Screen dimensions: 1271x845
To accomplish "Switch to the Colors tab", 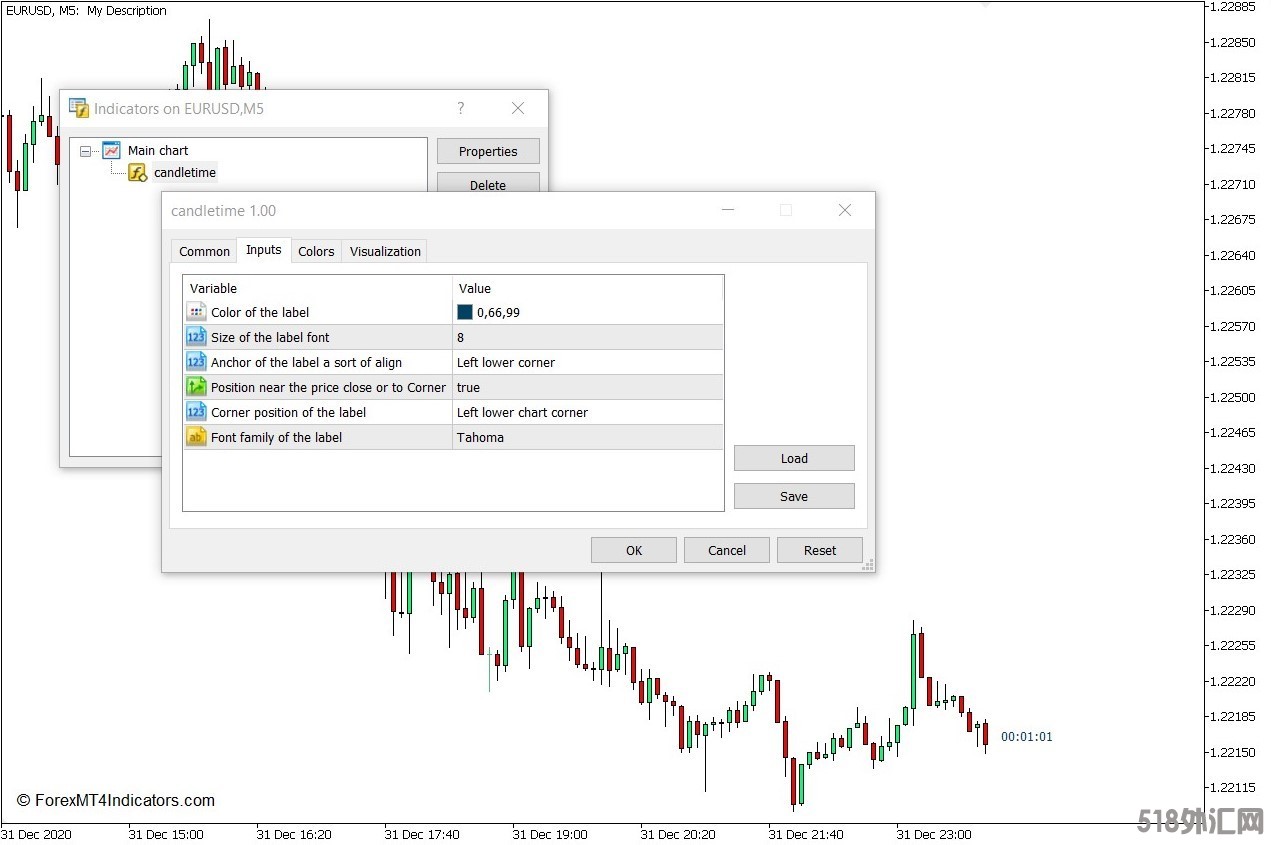I will coord(316,251).
